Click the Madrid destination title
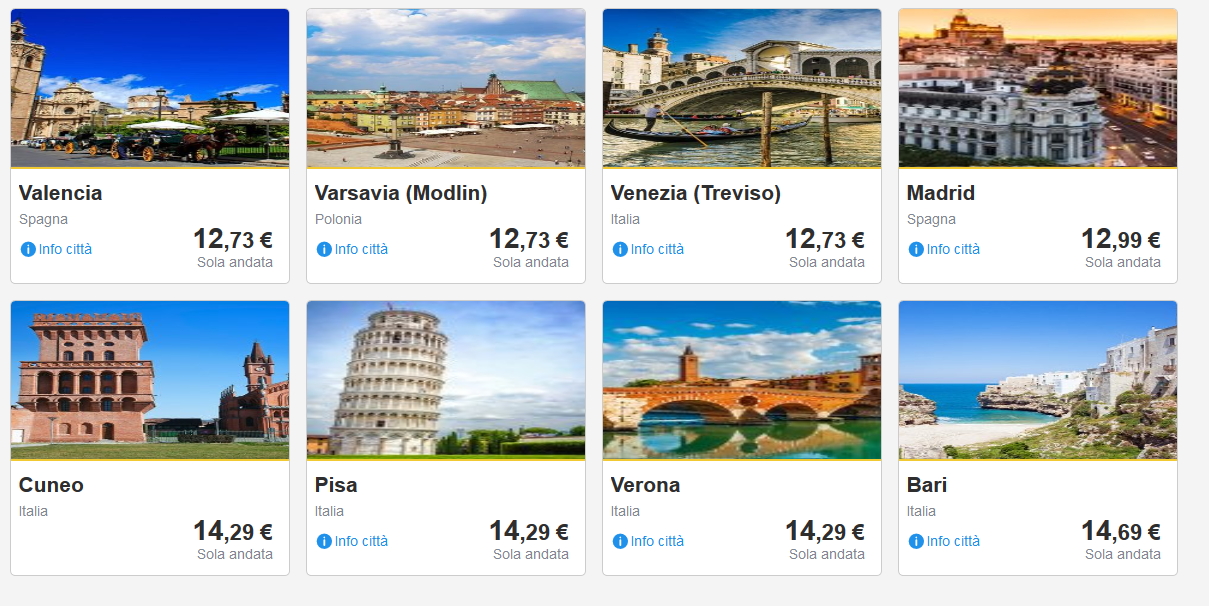 tap(941, 193)
